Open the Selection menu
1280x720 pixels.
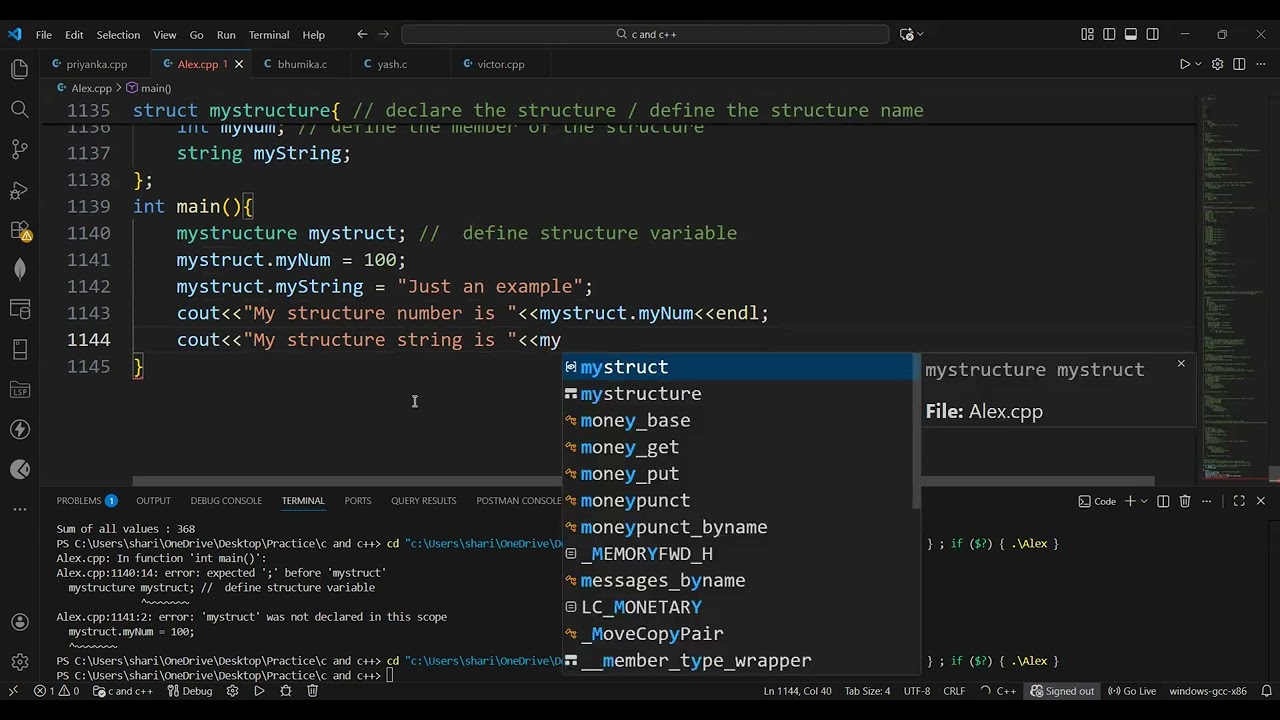pos(118,34)
